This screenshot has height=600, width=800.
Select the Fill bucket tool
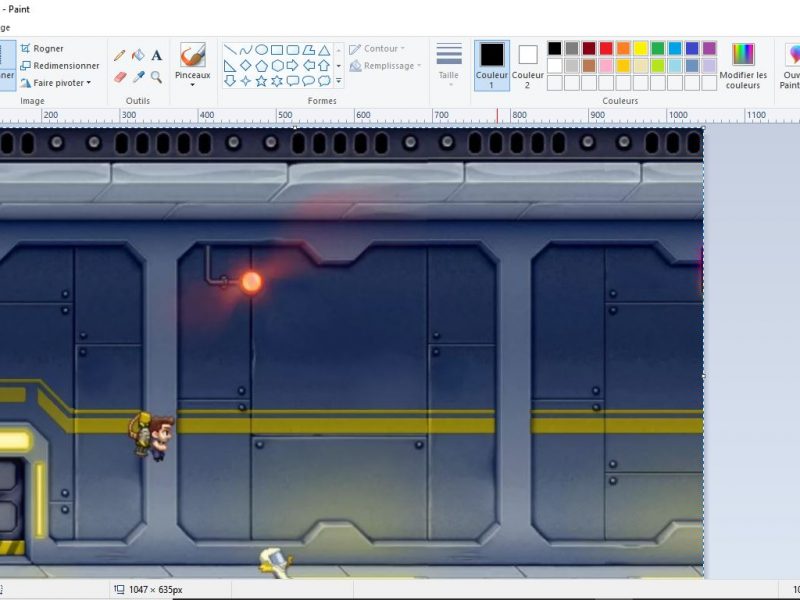[x=138, y=55]
